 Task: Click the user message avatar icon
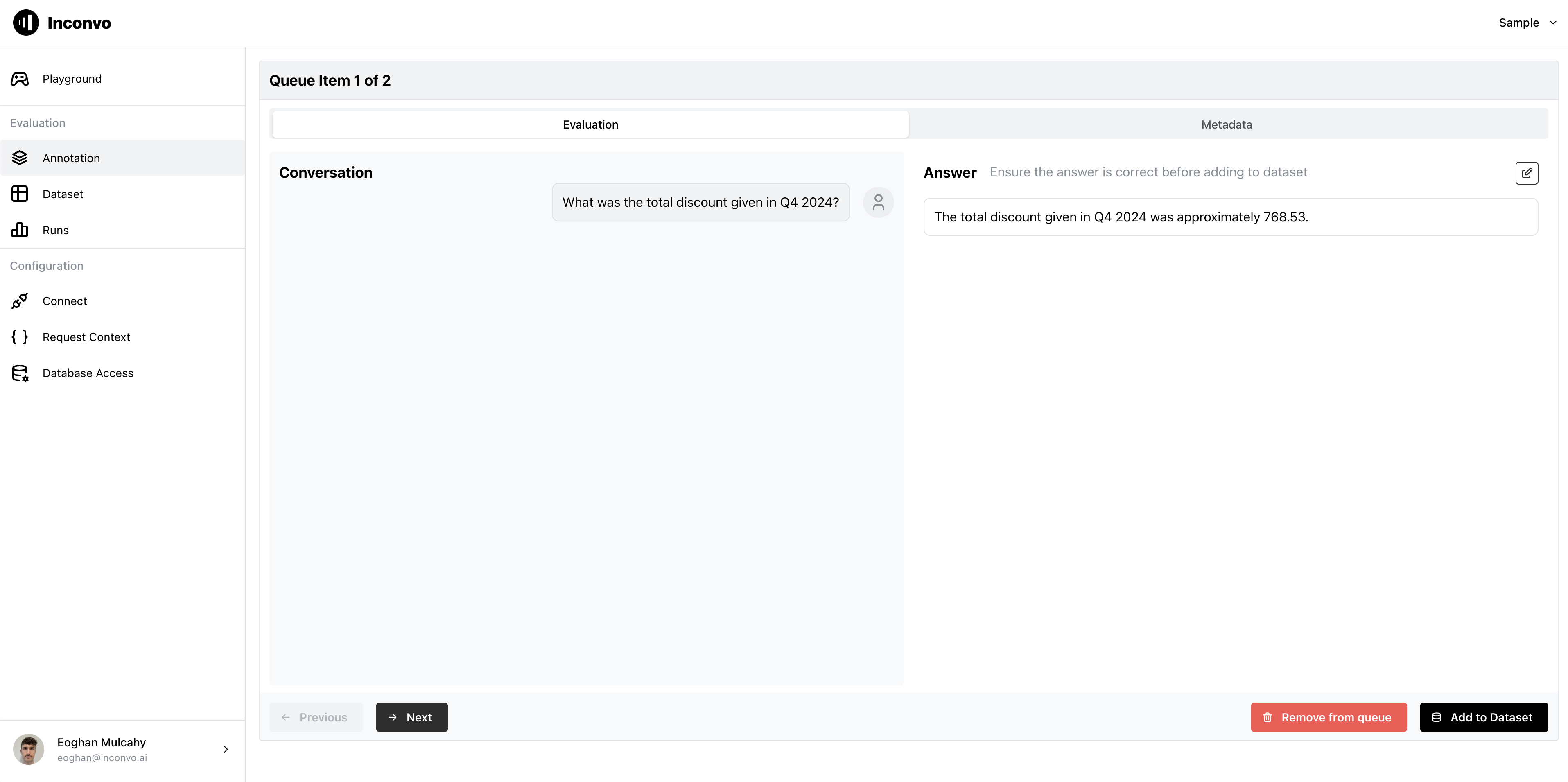[878, 202]
